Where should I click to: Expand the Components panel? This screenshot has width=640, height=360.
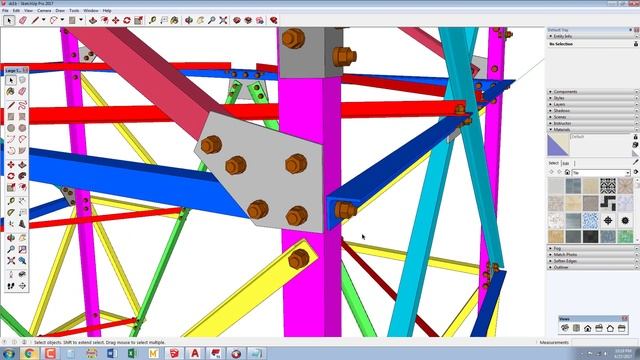592,92
